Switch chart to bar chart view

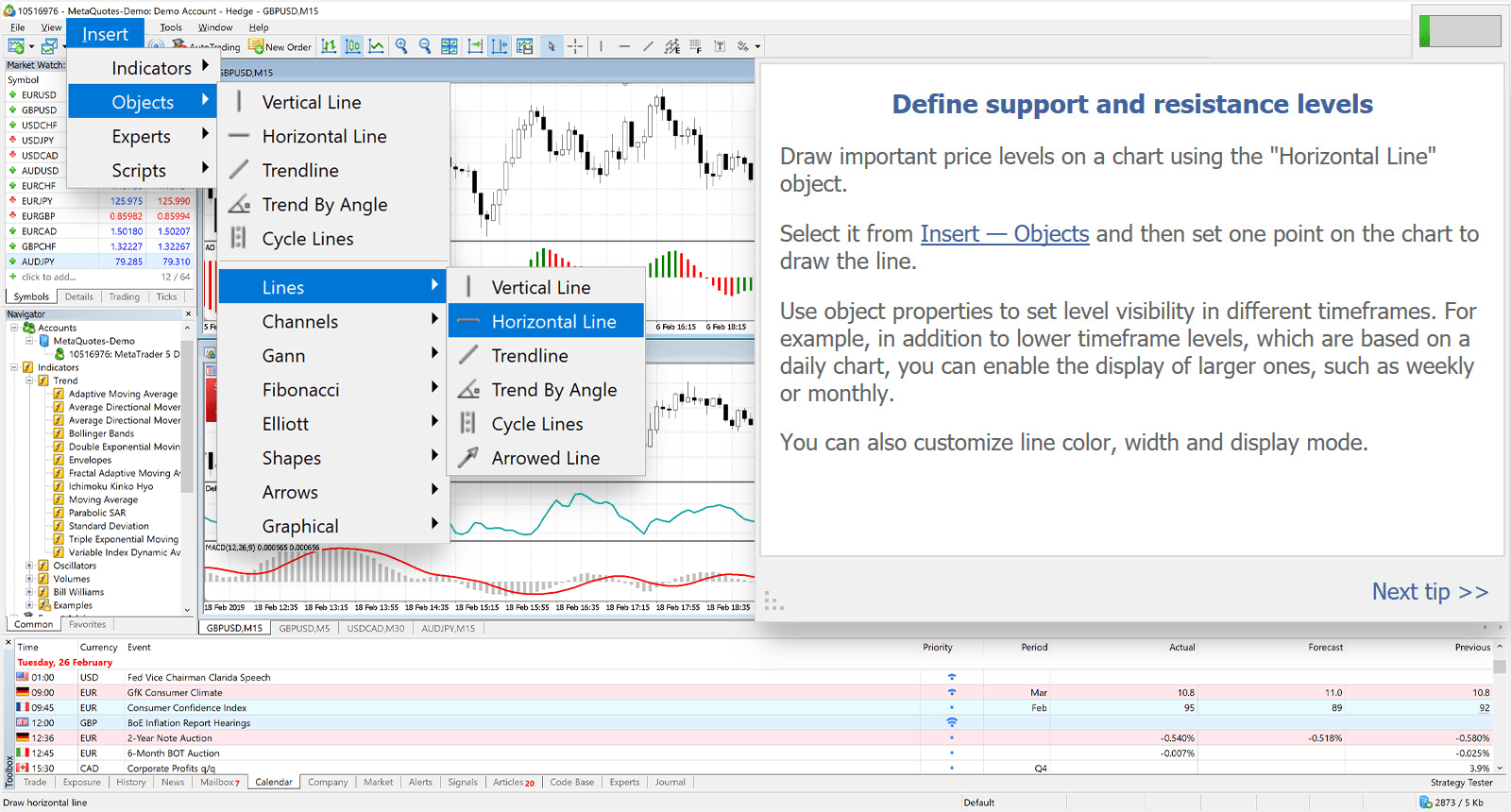click(329, 46)
